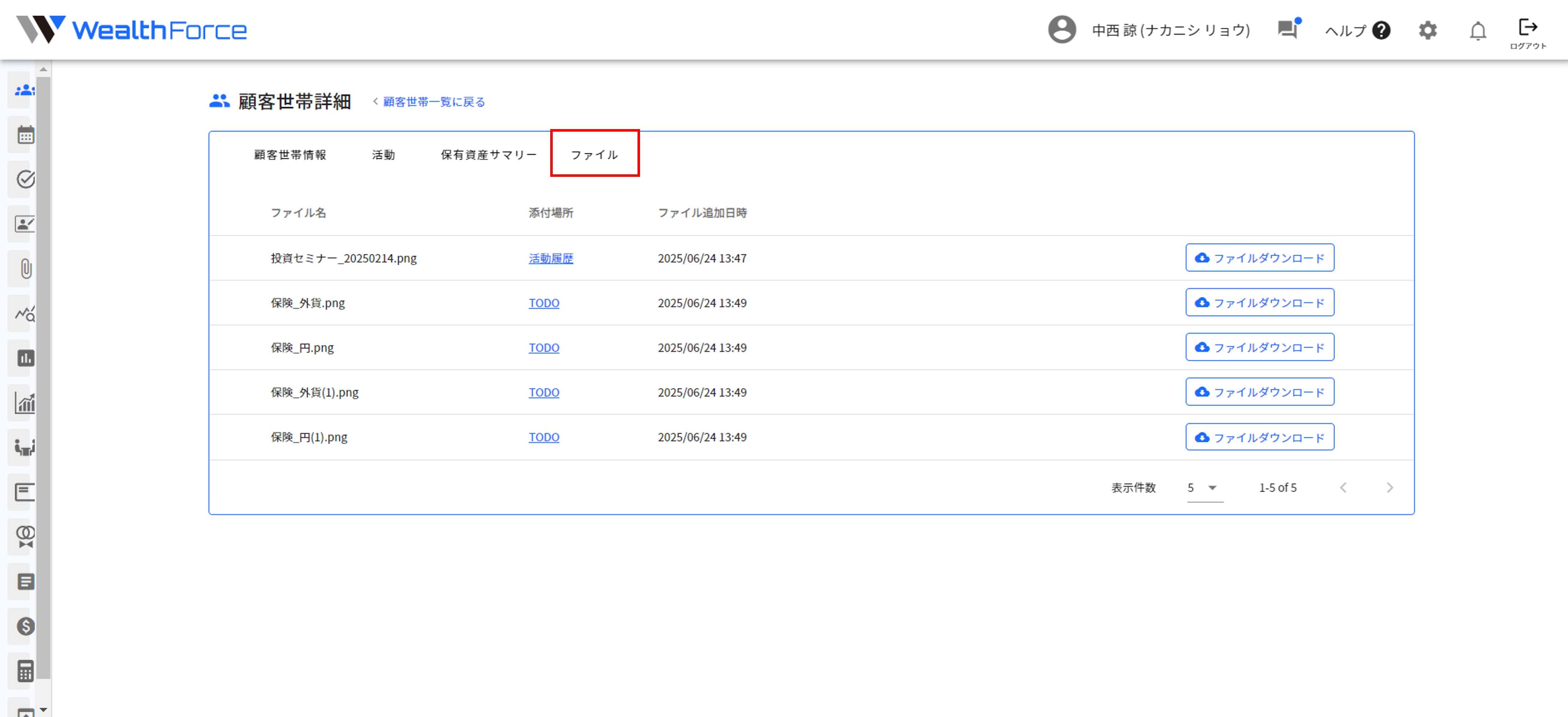The height and width of the screenshot is (717, 1568).
Task: Open the 表示件数 page size dropdown
Action: pos(1204,487)
